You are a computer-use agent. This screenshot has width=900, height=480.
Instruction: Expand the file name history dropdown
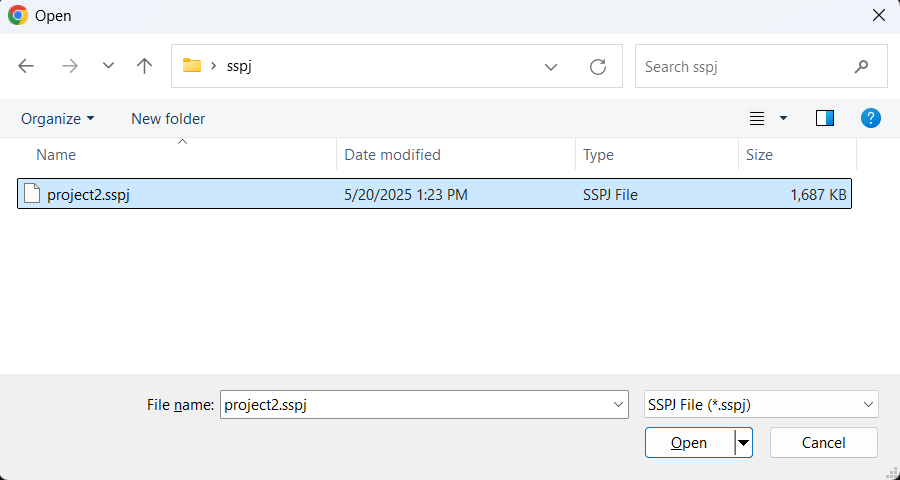(617, 404)
